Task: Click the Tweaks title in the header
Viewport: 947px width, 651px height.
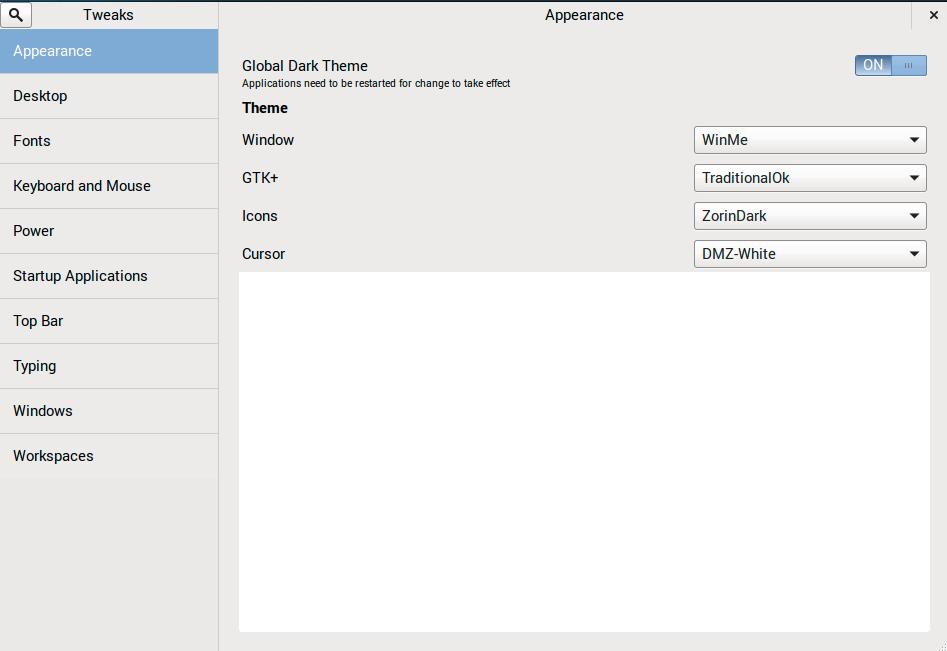Action: [108, 15]
